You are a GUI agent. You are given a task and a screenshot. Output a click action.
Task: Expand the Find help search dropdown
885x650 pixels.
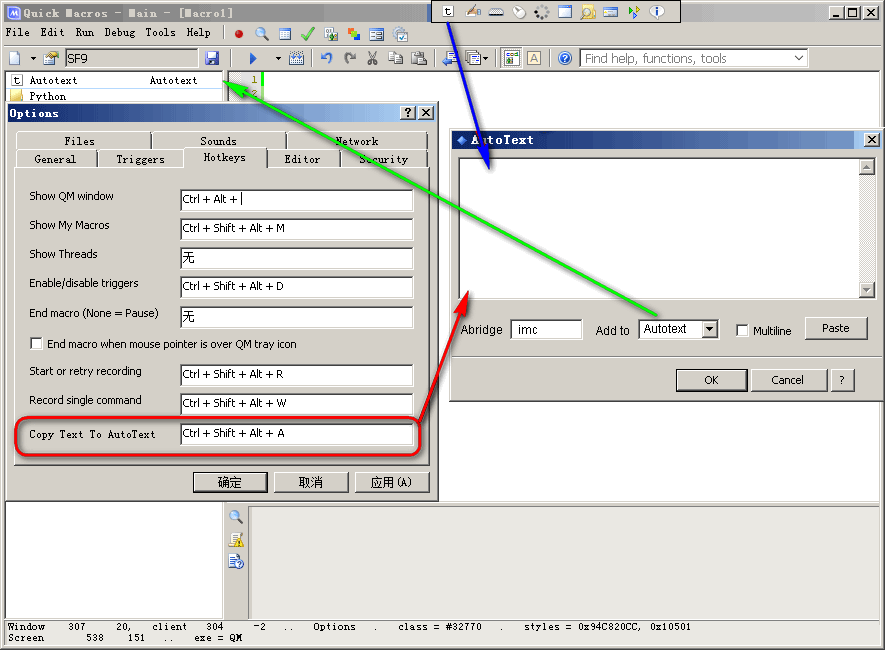tap(798, 59)
